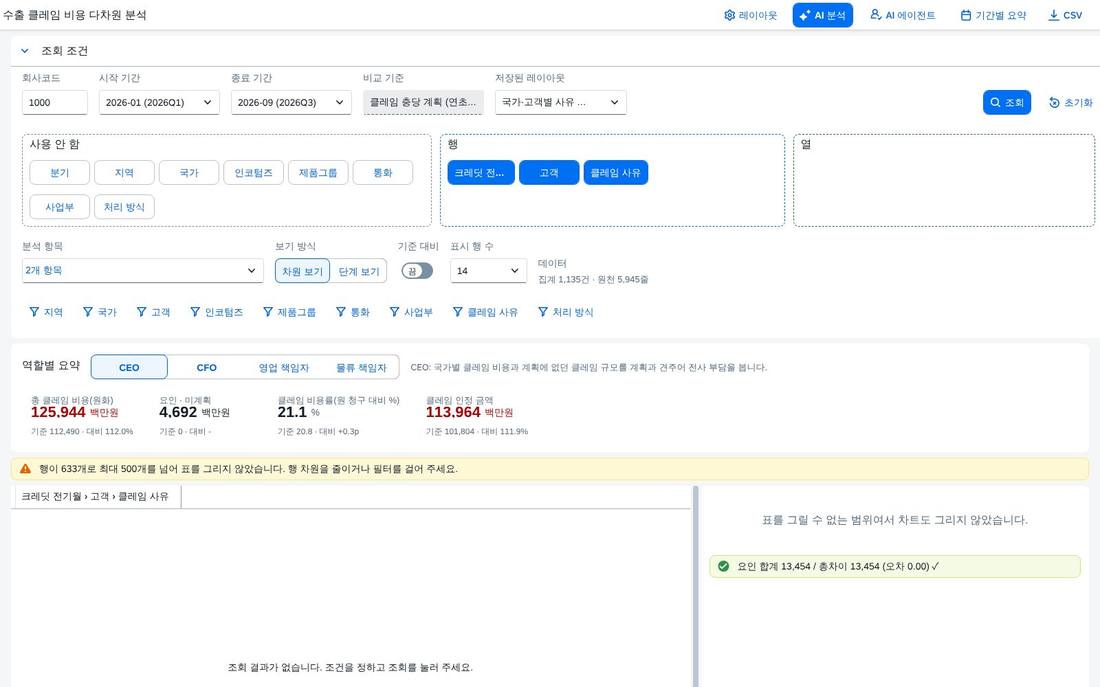Click the yellow warning triangle icon
This screenshot has height=687, width=1100.
click(25, 469)
